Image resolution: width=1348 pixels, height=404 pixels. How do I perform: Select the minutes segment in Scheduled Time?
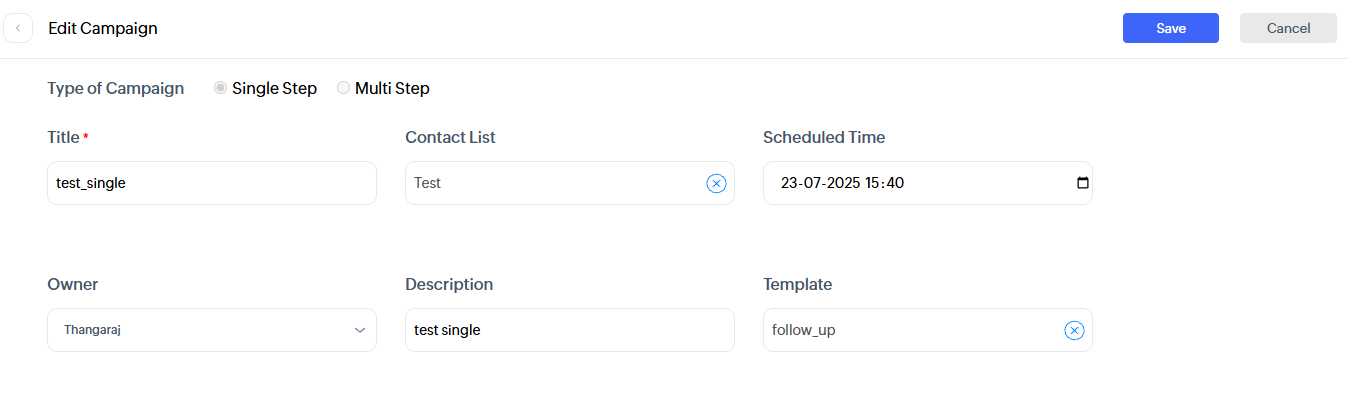(895, 183)
